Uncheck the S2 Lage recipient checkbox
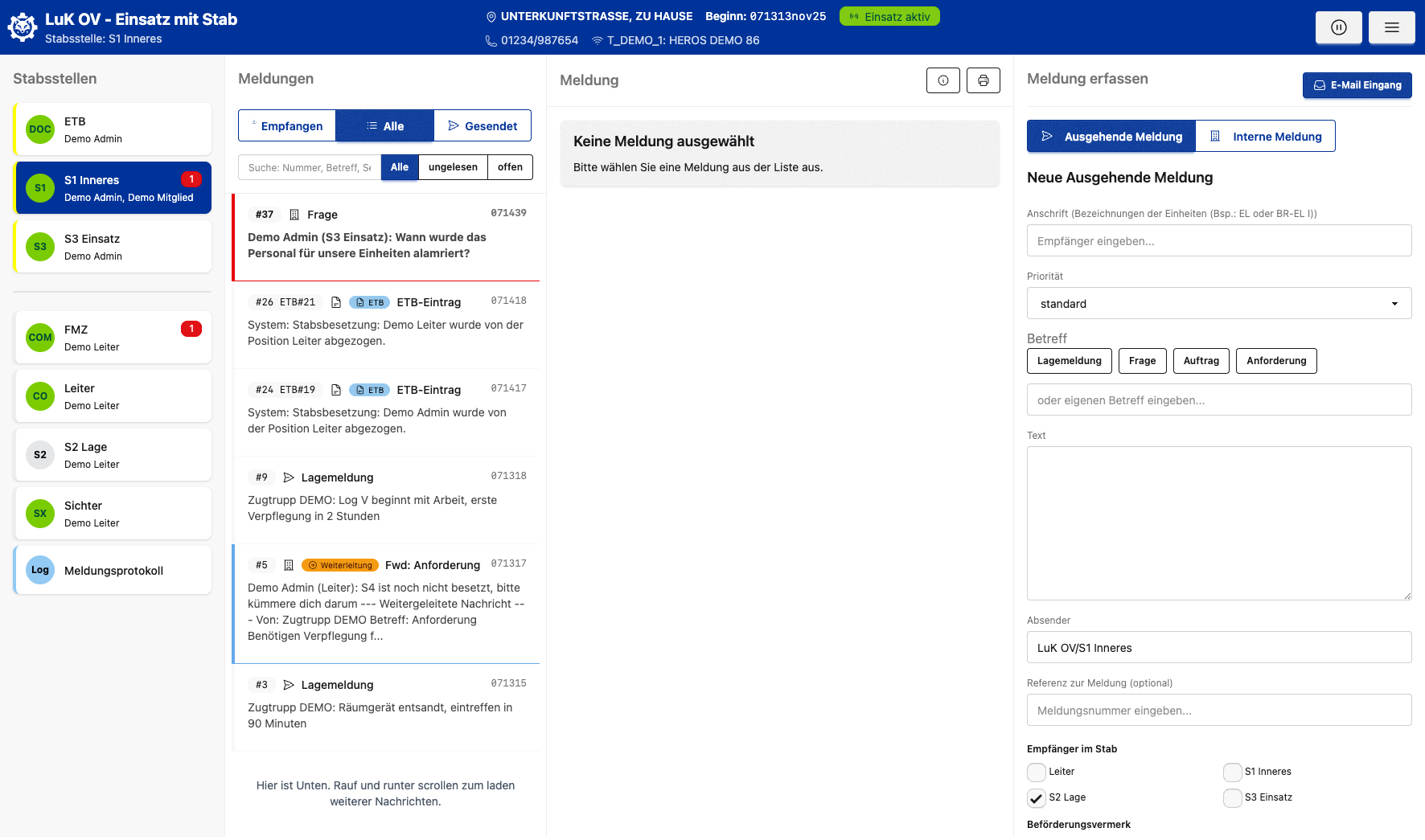This screenshot has width=1425, height=840. click(x=1037, y=797)
